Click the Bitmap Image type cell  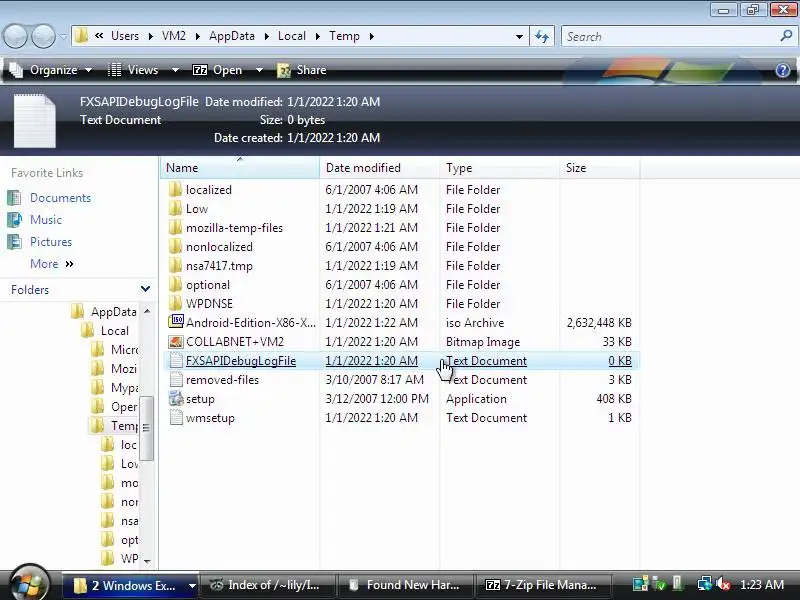[x=483, y=342]
